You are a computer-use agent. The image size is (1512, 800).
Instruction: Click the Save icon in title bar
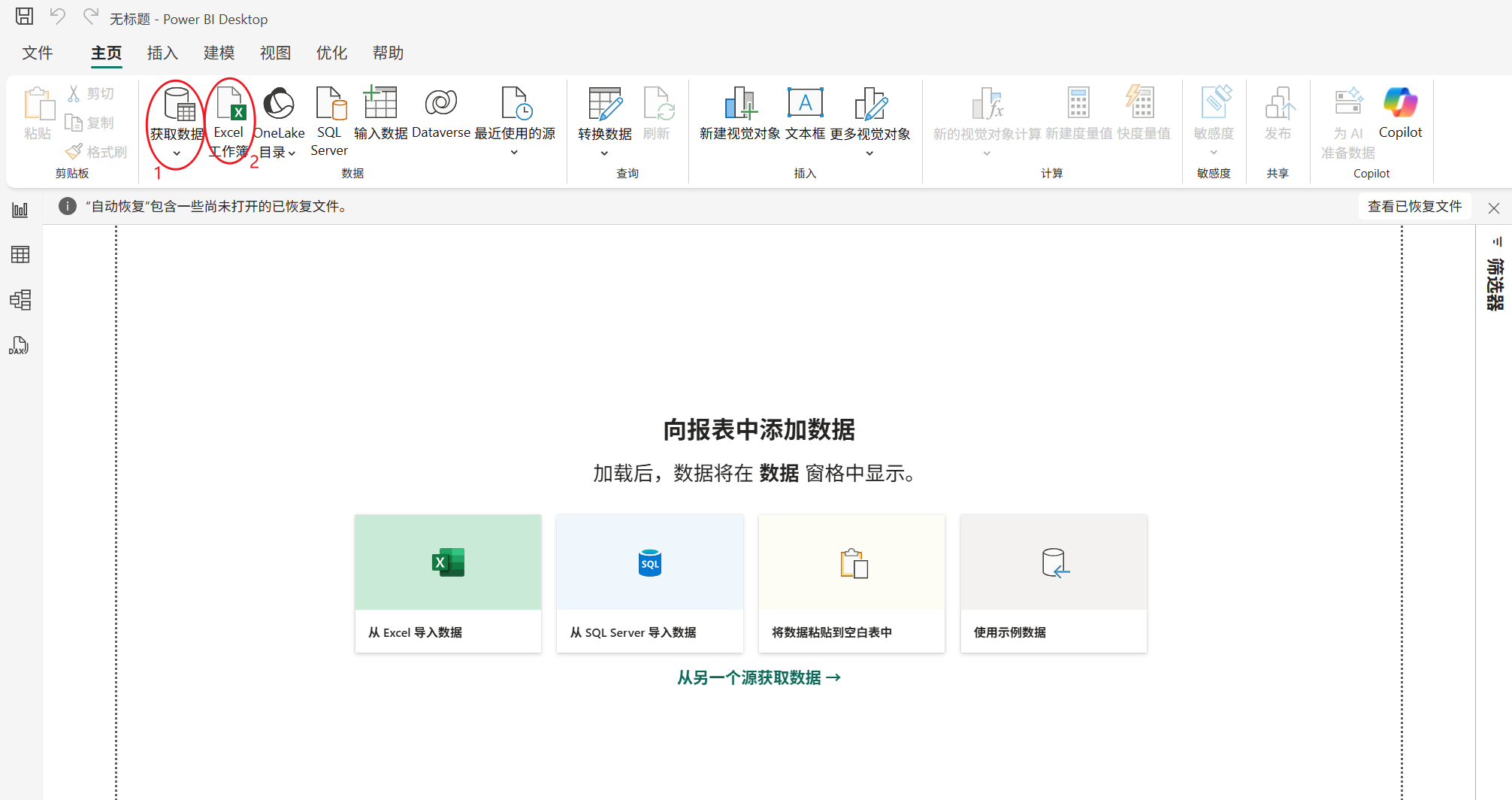24,17
